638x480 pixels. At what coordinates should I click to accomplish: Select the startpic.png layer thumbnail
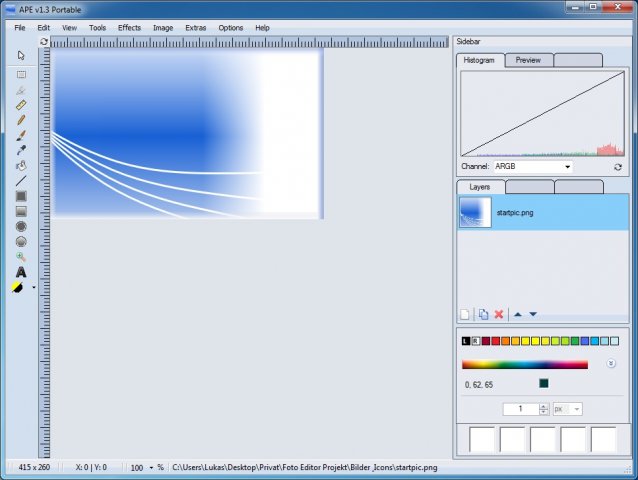475,212
